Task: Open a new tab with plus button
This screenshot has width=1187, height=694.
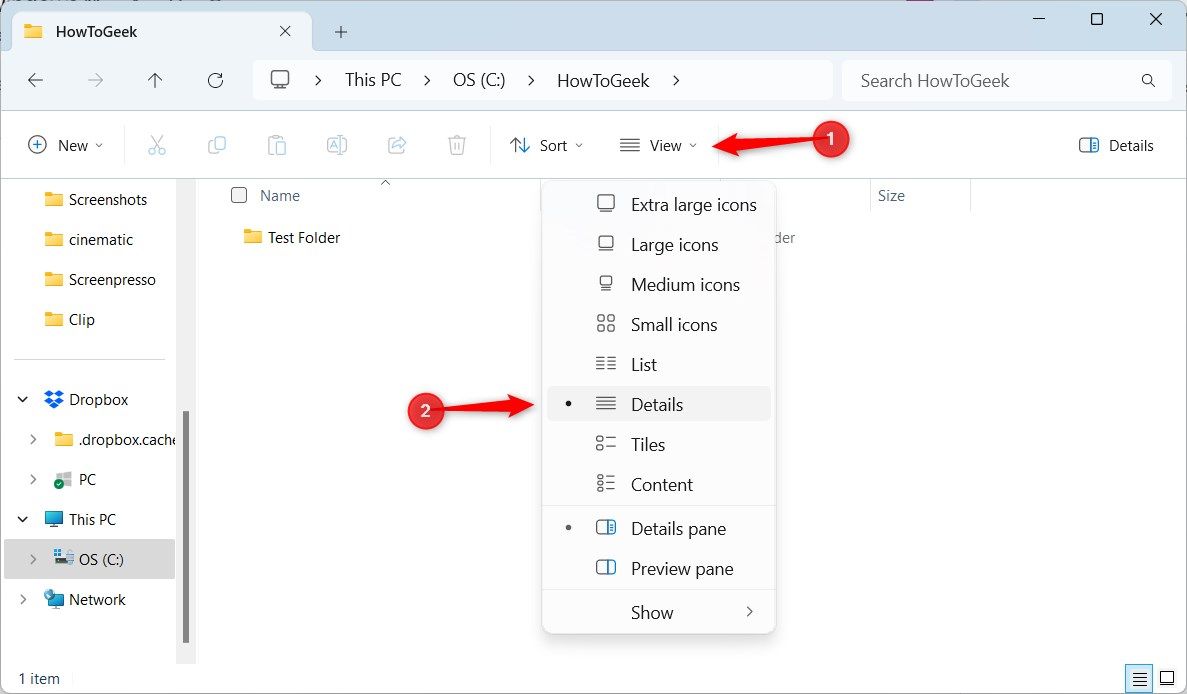Action: (341, 32)
